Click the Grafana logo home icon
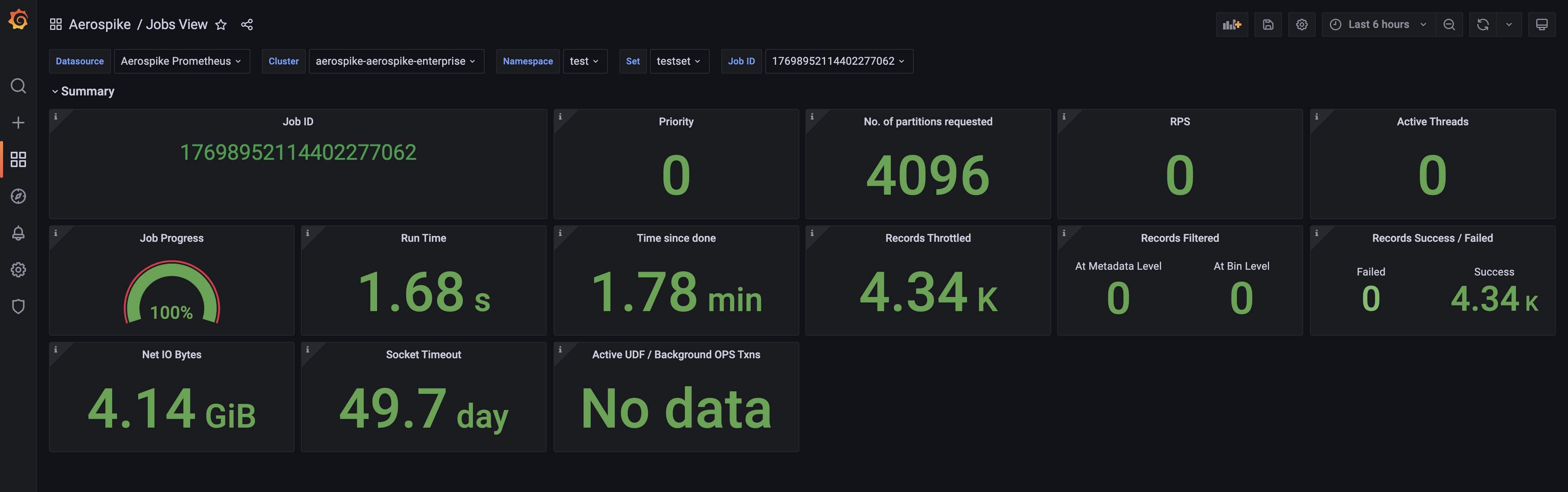The image size is (1568, 492). coord(18,20)
